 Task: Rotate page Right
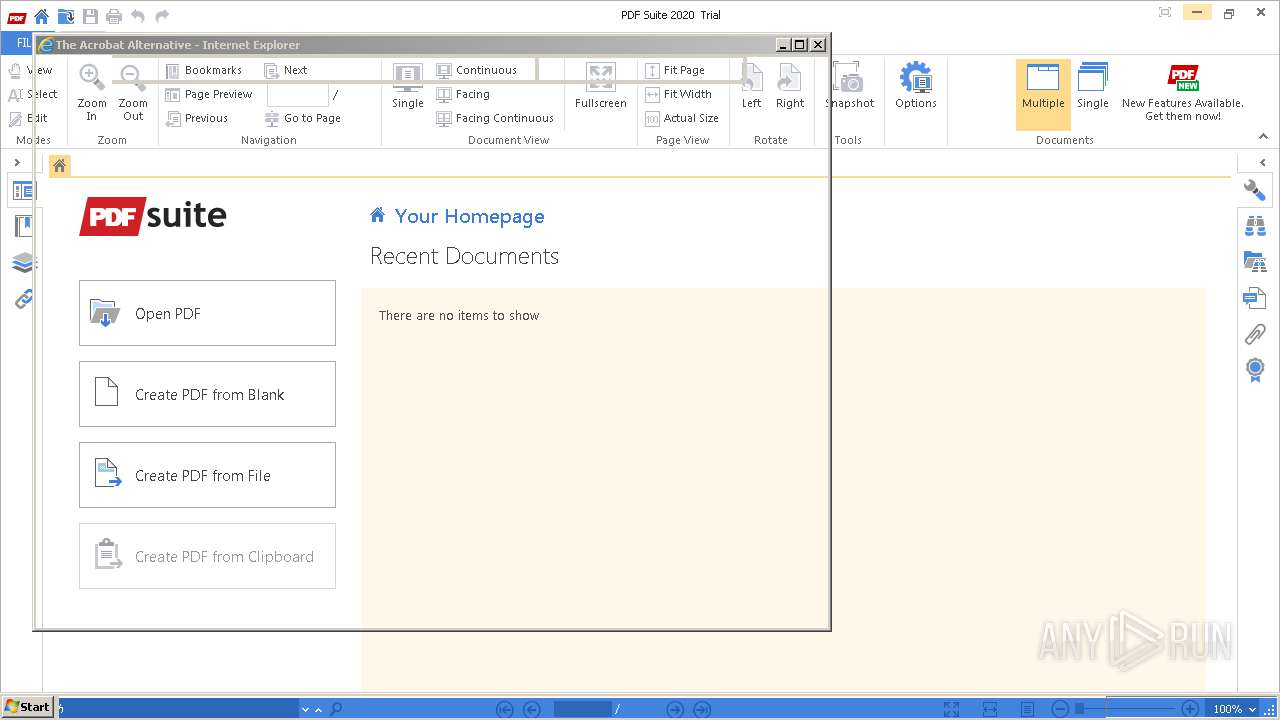click(x=790, y=87)
